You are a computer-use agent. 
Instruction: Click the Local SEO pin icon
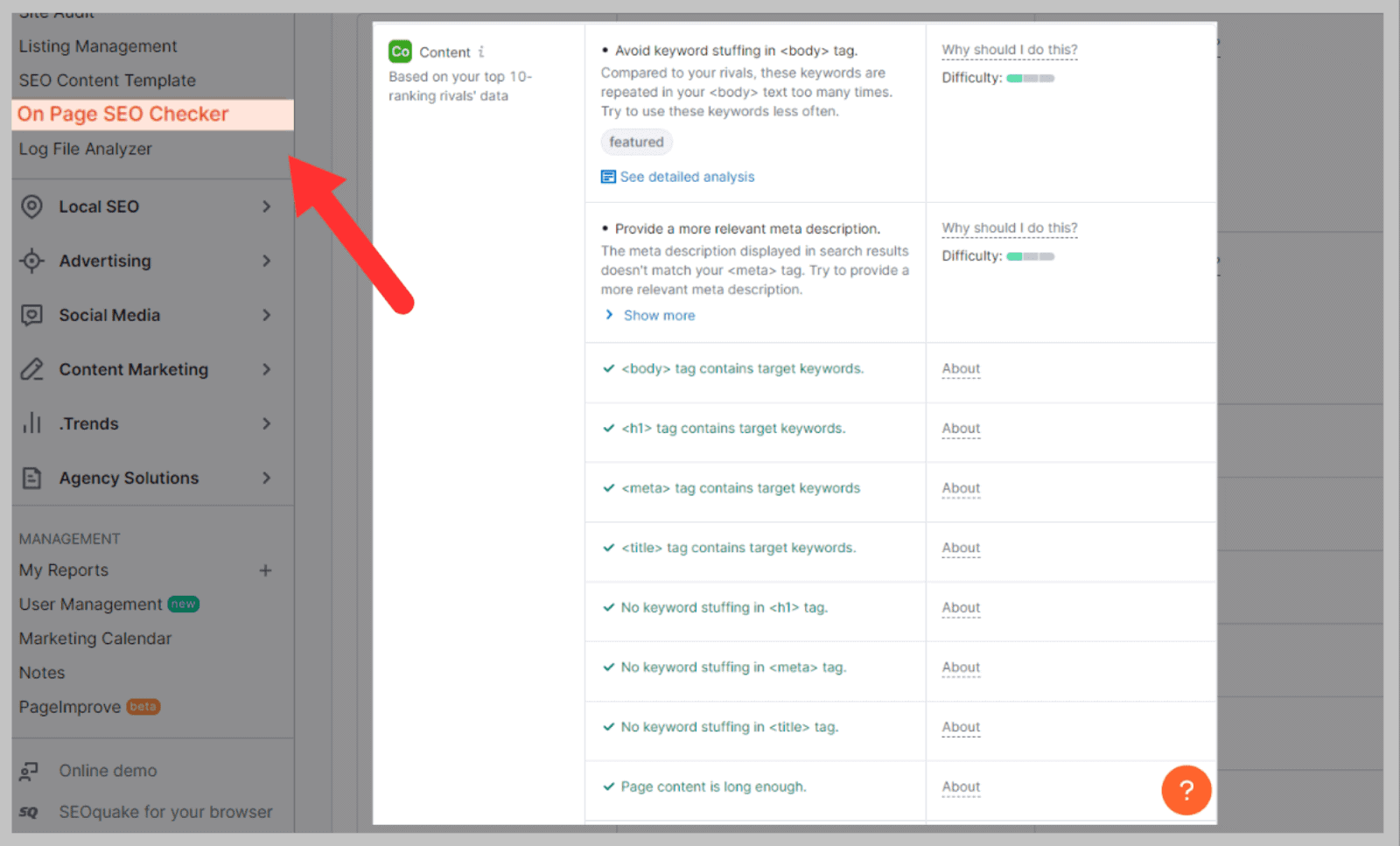pos(31,206)
